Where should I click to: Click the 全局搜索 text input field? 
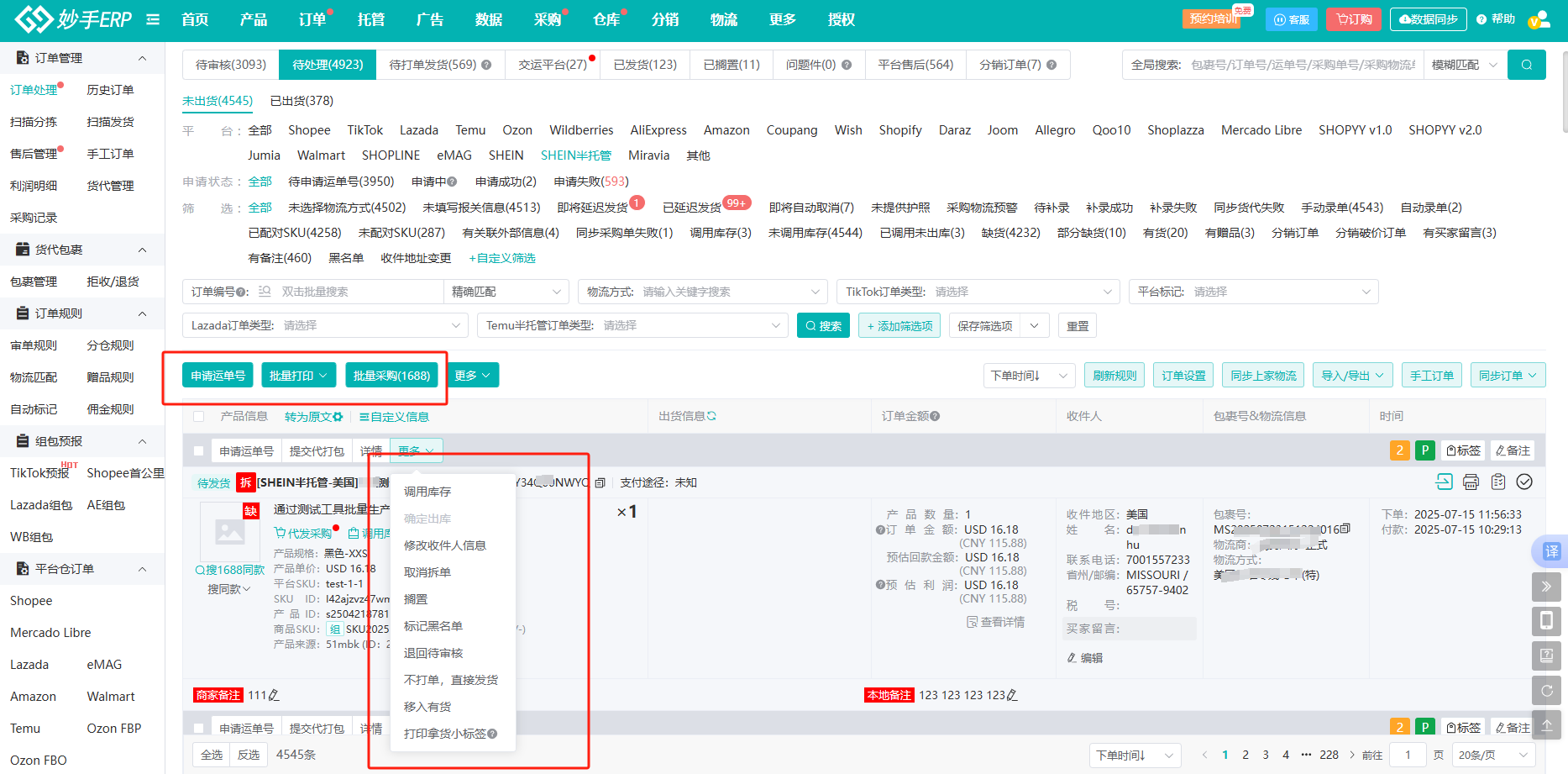(1303, 65)
